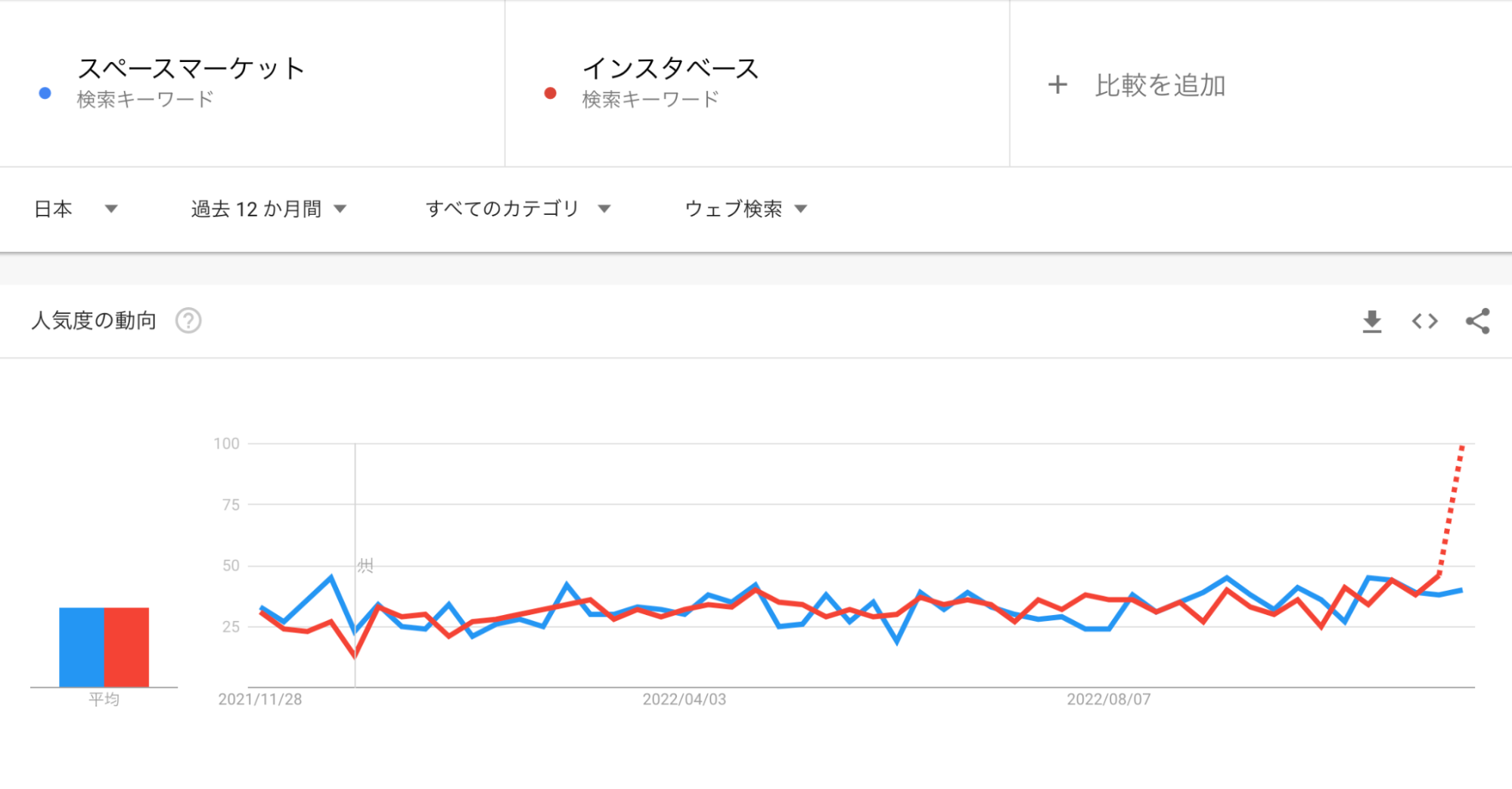Open help for 人気度の動向

(188, 321)
